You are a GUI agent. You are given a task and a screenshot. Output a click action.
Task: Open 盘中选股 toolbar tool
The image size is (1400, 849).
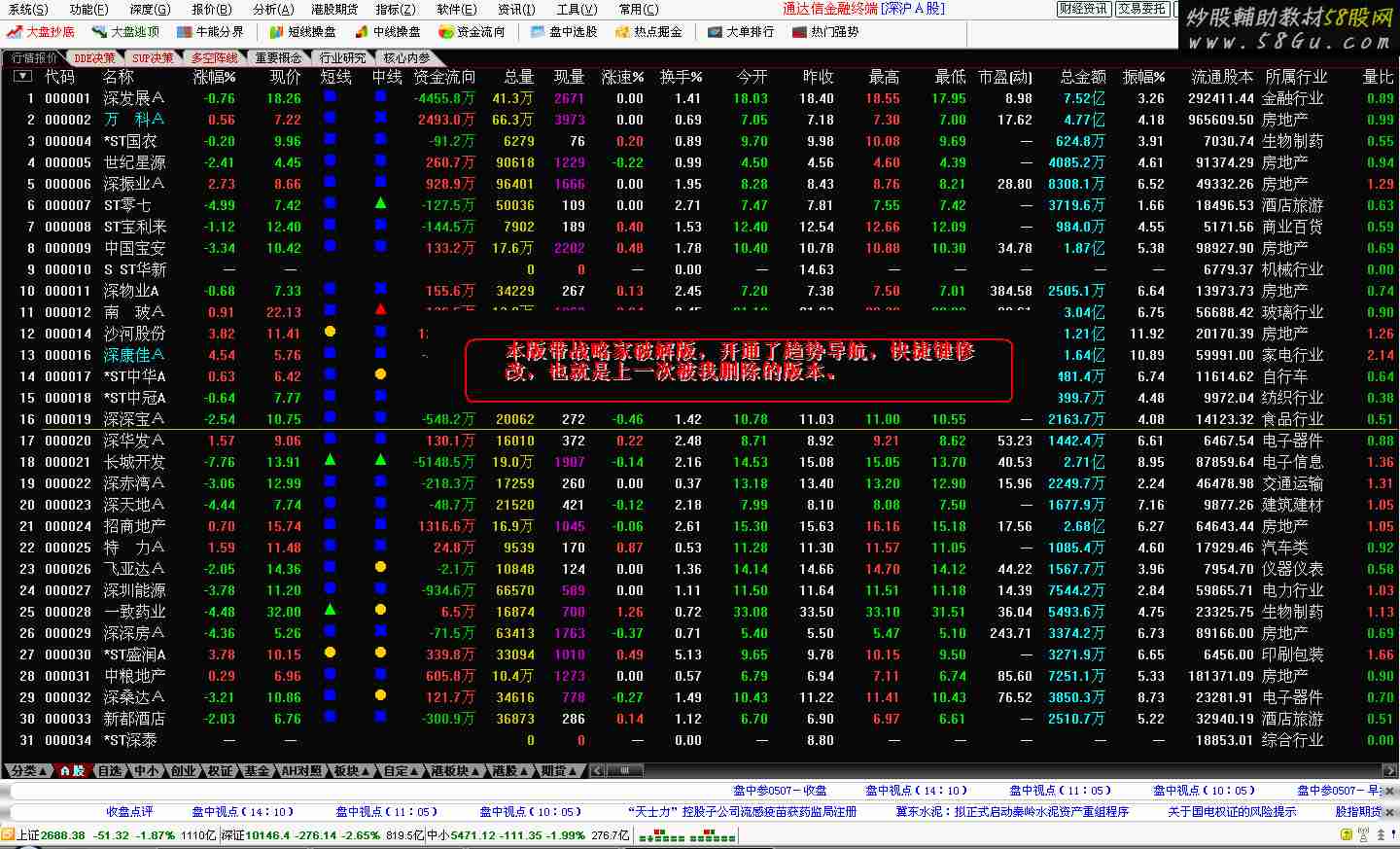pos(564,32)
